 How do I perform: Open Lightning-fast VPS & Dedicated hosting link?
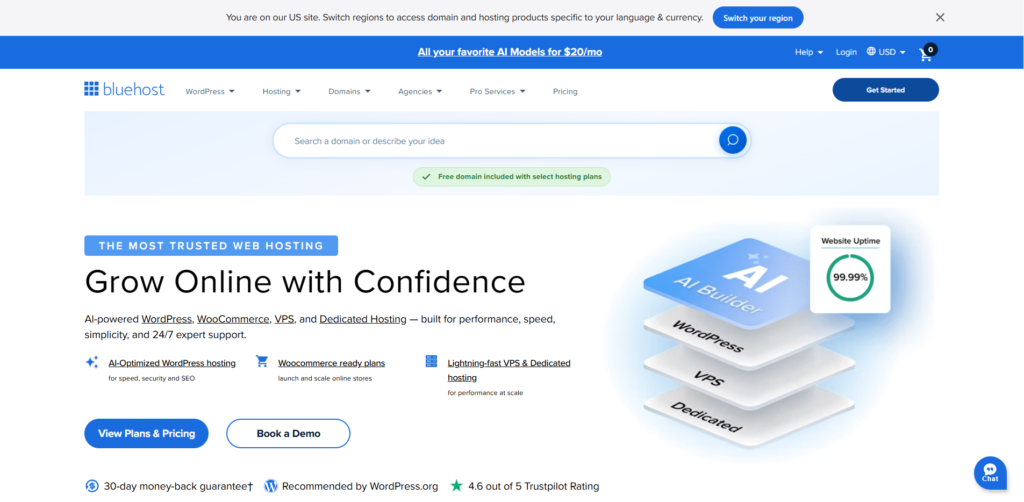click(x=509, y=370)
